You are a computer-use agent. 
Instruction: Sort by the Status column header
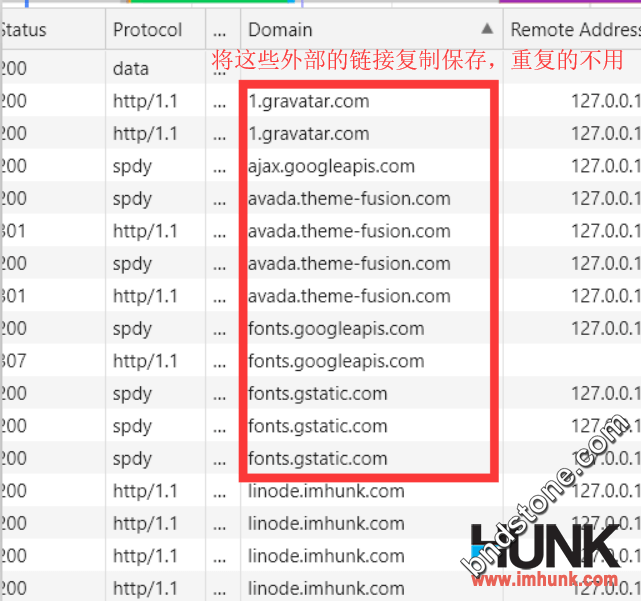pyautogui.click(x=53, y=29)
